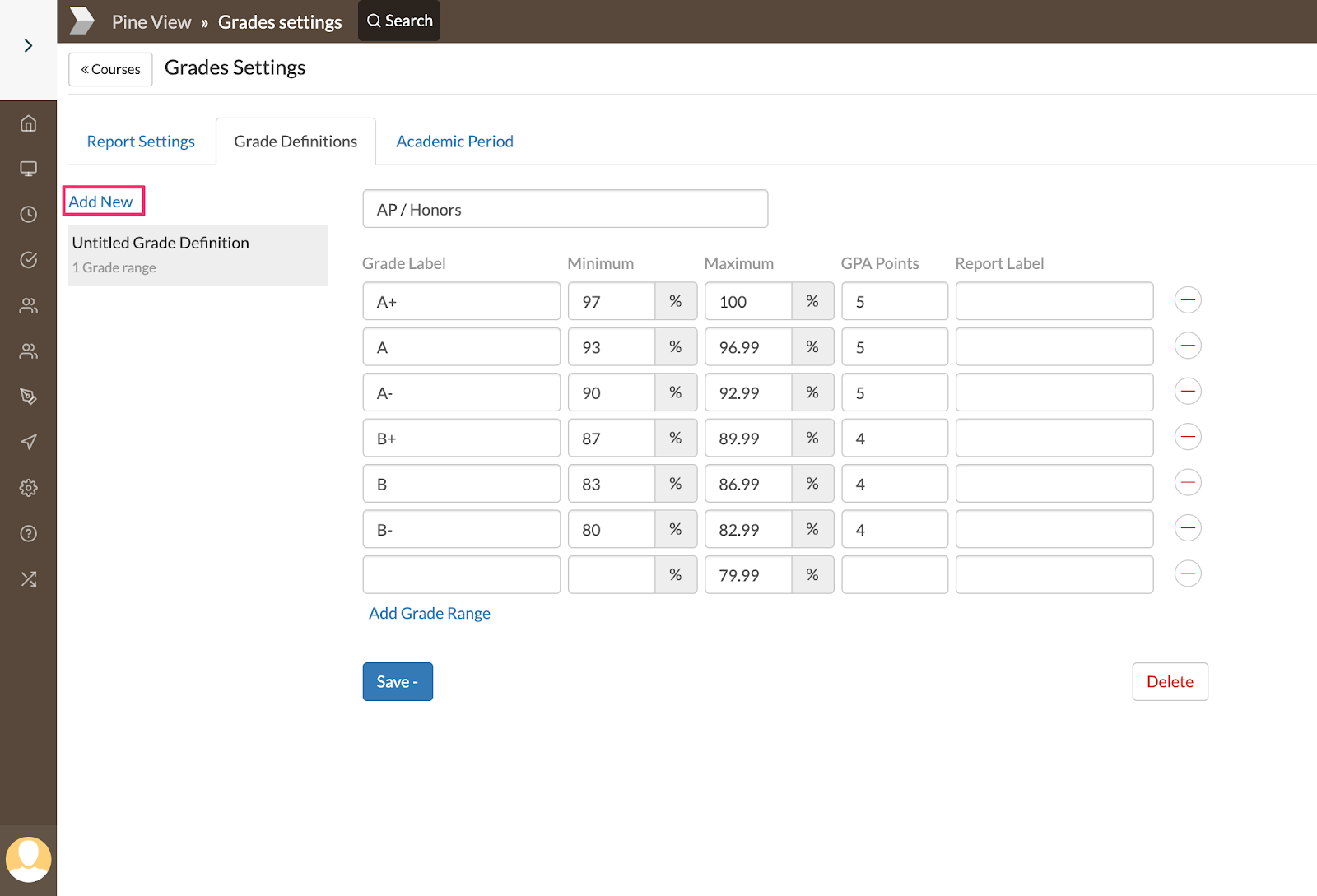Click the maximum field showing 100

pyautogui.click(x=748, y=301)
